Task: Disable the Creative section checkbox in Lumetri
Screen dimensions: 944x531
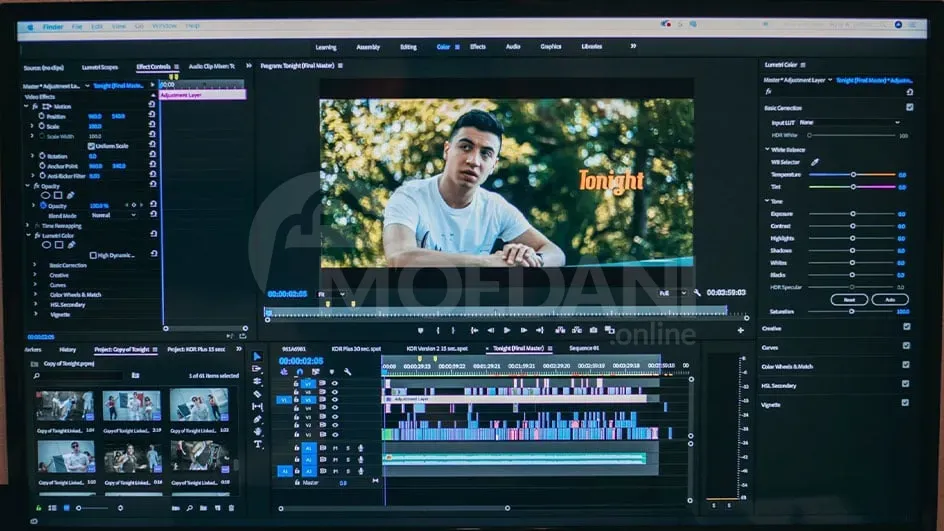Action: pos(907,327)
